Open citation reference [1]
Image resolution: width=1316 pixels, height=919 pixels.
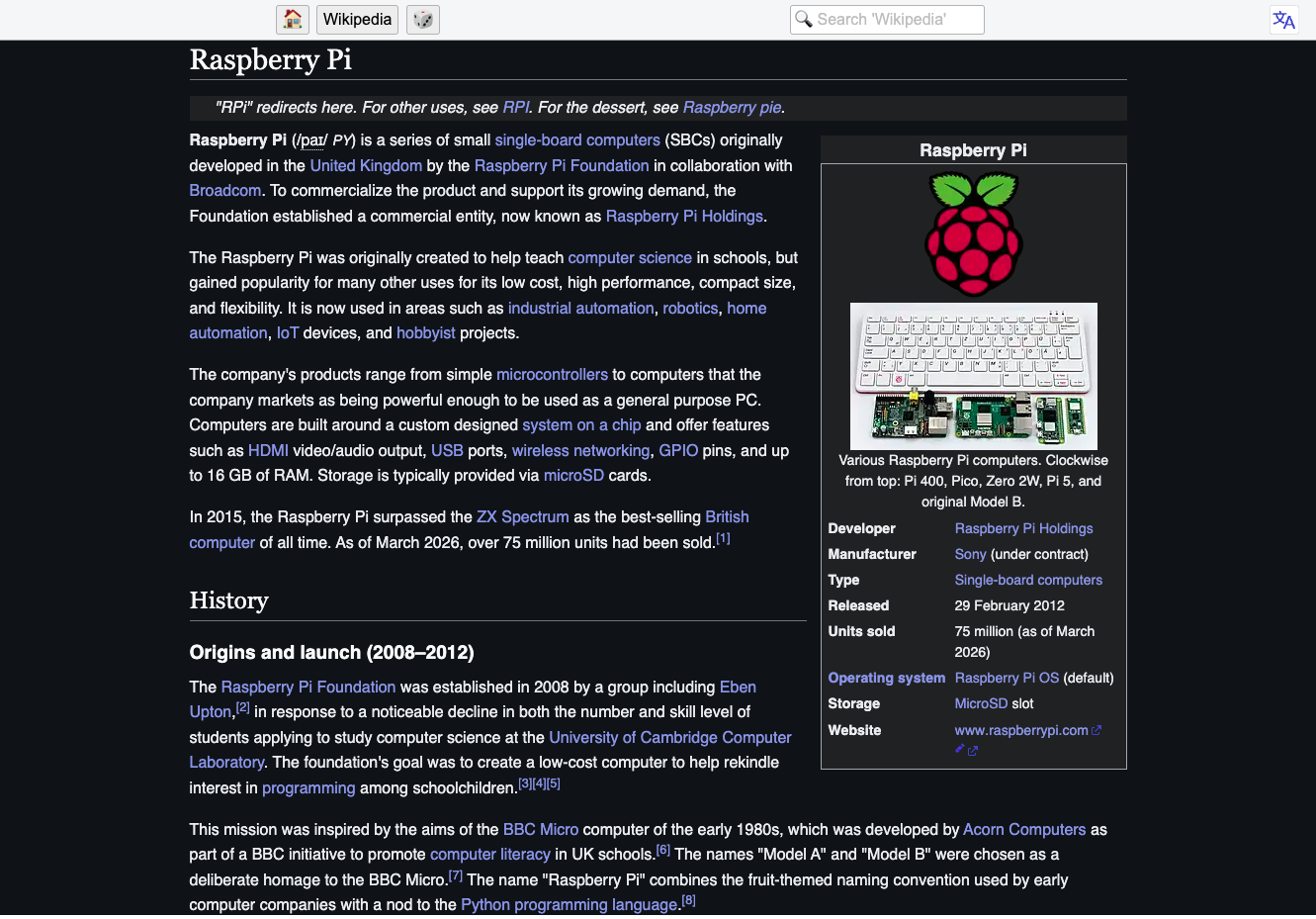pyautogui.click(x=723, y=538)
